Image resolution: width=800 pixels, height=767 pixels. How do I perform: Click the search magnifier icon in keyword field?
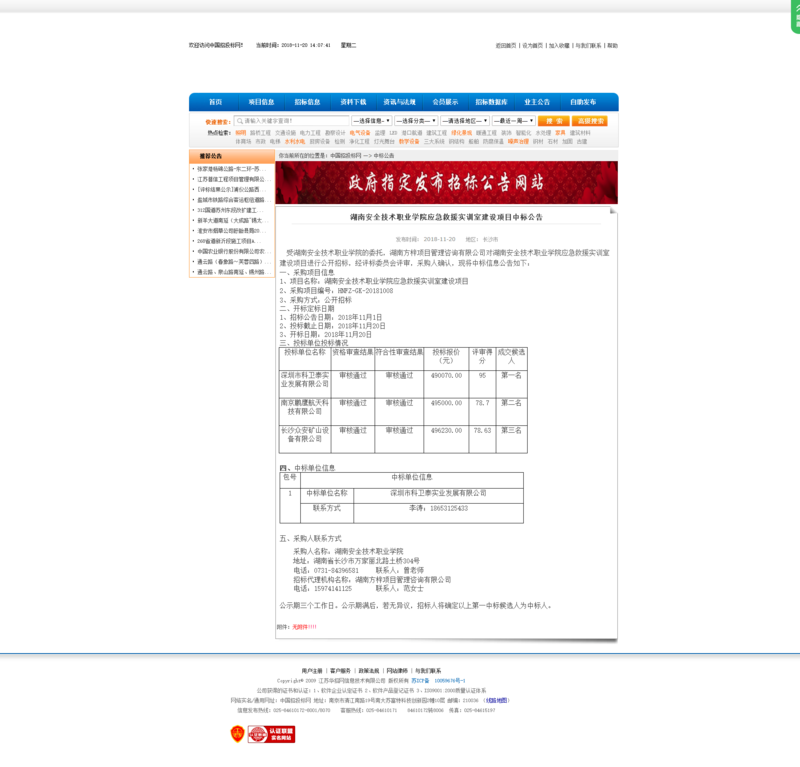(240, 121)
